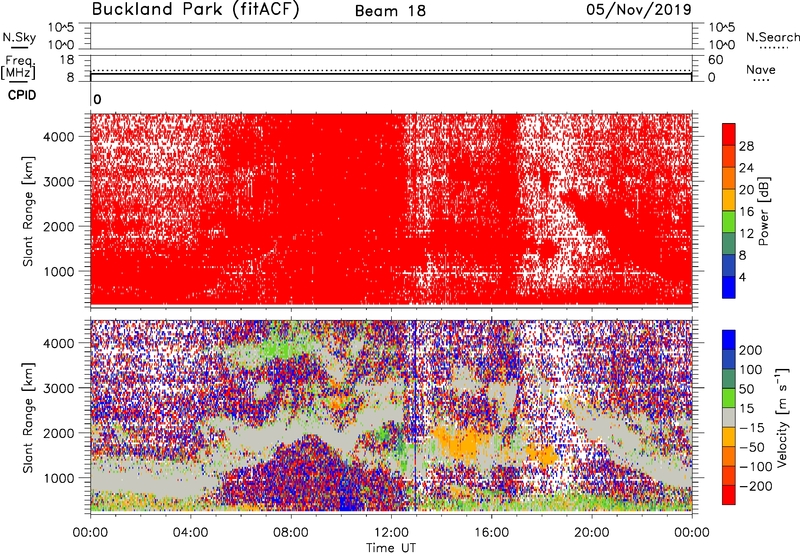Click the orange velocity patch near 15:00 UT

coord(461,444)
